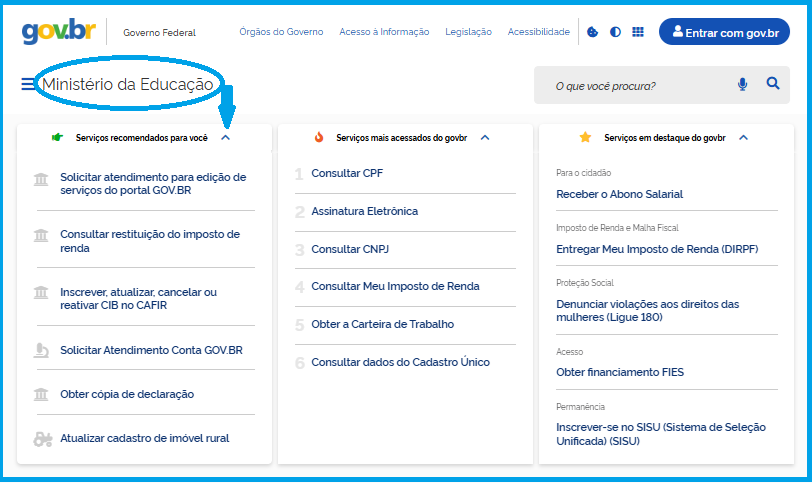
Task: Collapse Serviços recomendados para você panel
Action: (x=225, y=138)
